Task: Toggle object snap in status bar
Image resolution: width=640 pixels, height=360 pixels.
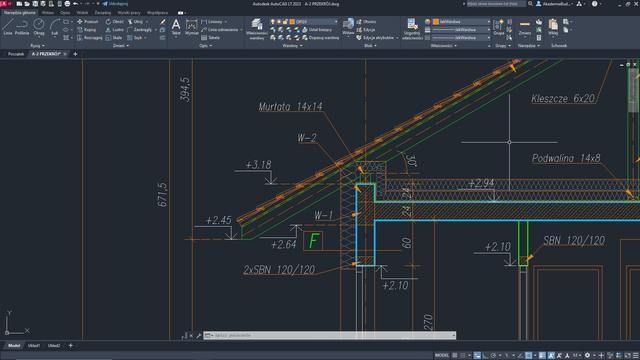Action: point(529,356)
